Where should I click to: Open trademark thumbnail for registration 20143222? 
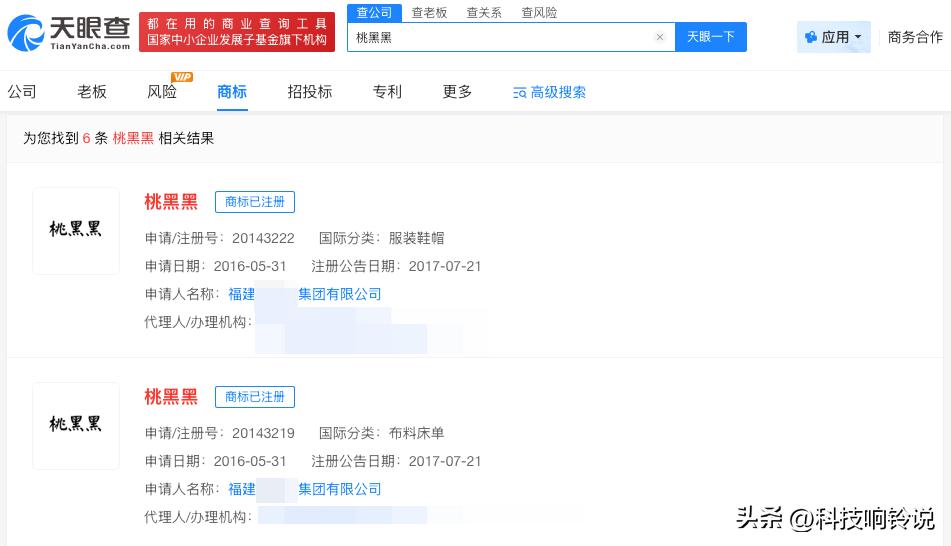(x=76, y=231)
